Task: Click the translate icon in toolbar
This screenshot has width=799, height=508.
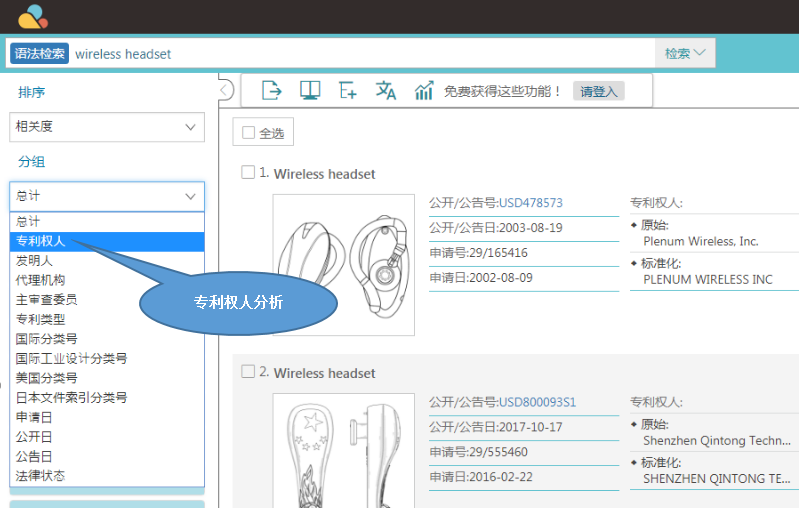Action: click(386, 90)
